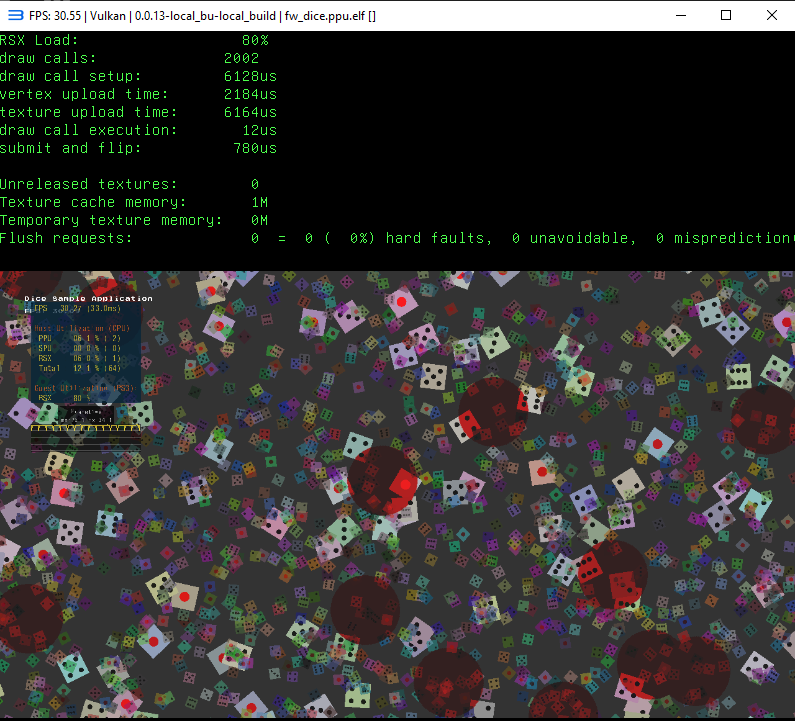Select the 'draw call setup:' label
795x721 pixels.
[70, 76]
